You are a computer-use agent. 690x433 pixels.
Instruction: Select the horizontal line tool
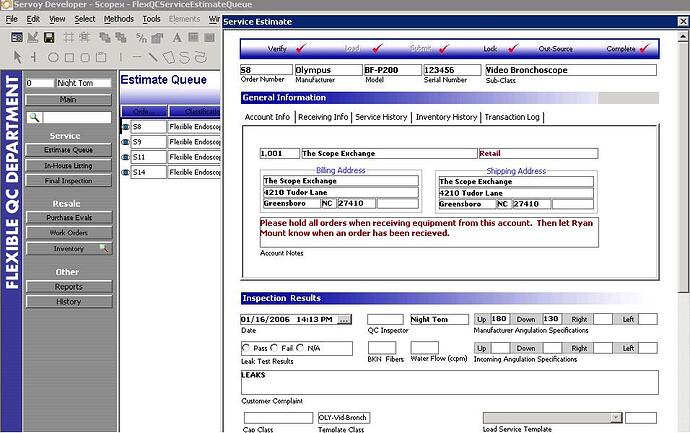click(137, 57)
